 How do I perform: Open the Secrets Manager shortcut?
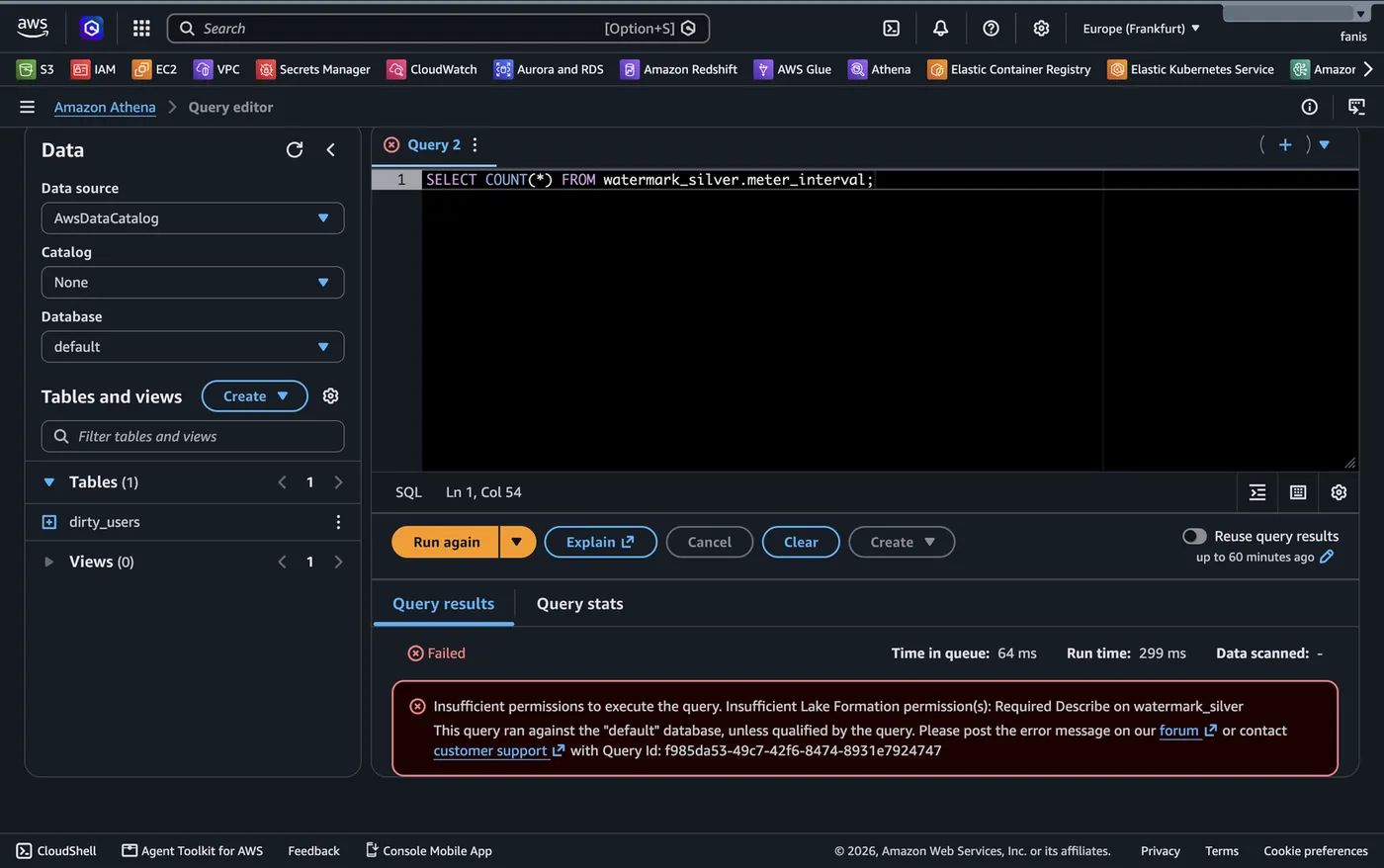(x=313, y=69)
